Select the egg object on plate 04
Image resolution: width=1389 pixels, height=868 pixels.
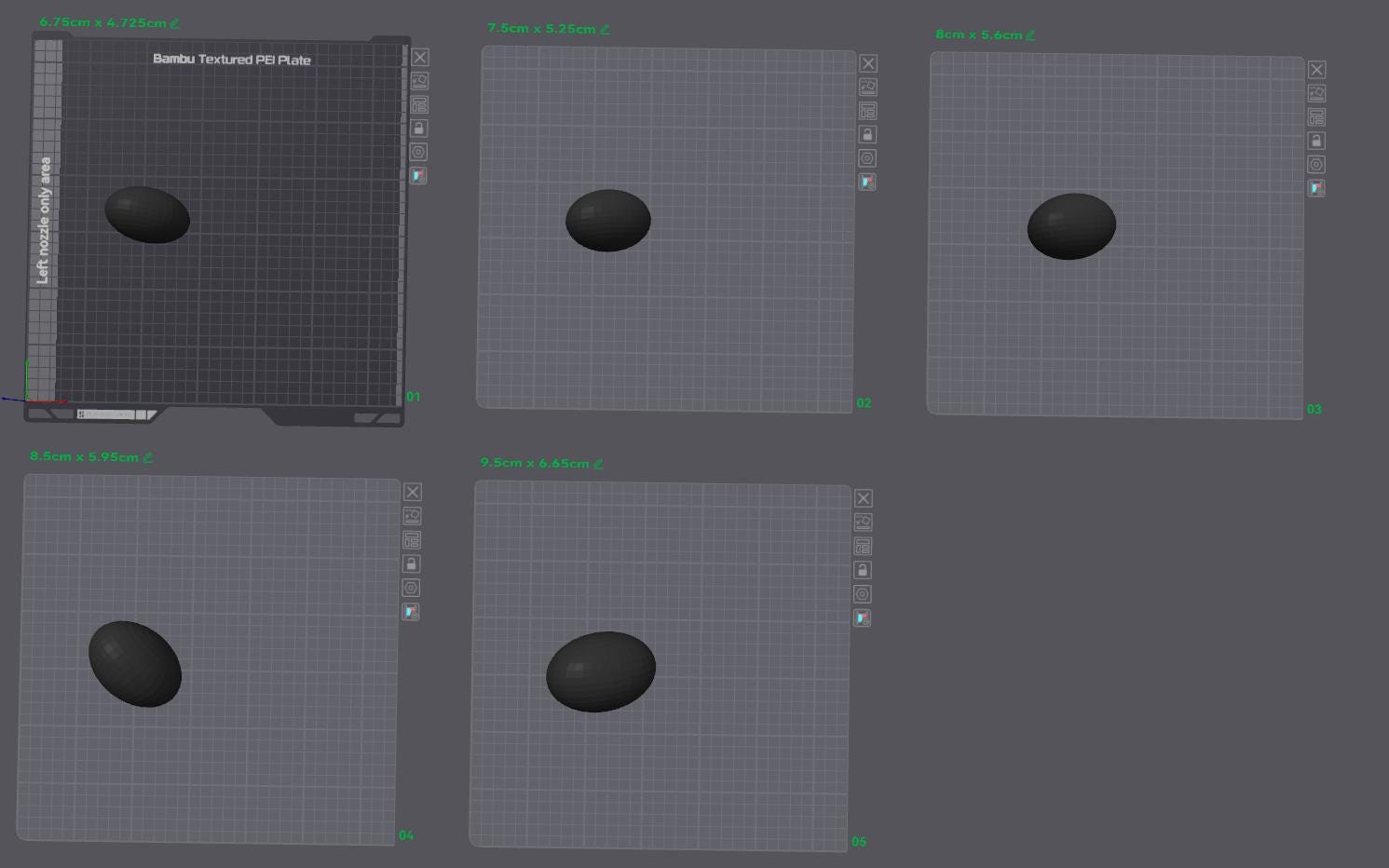pos(135,663)
